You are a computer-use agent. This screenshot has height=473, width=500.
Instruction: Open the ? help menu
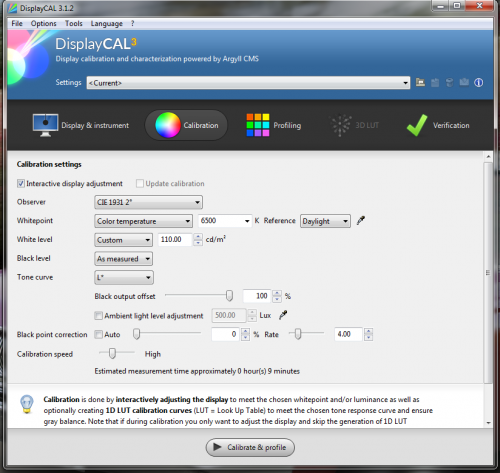132,24
